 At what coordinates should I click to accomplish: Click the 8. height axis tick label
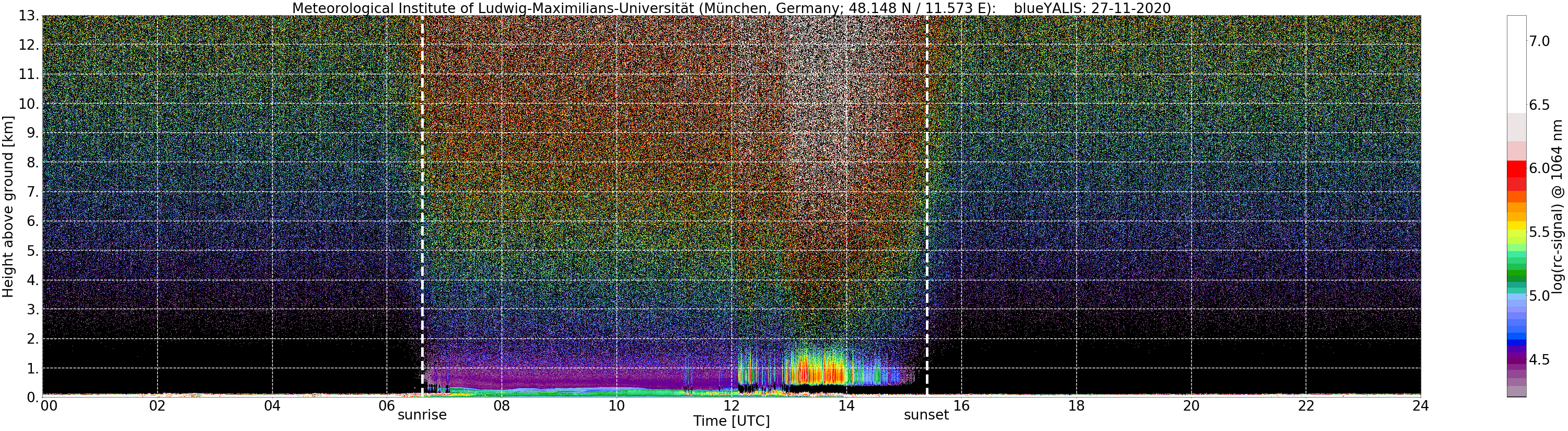point(33,162)
